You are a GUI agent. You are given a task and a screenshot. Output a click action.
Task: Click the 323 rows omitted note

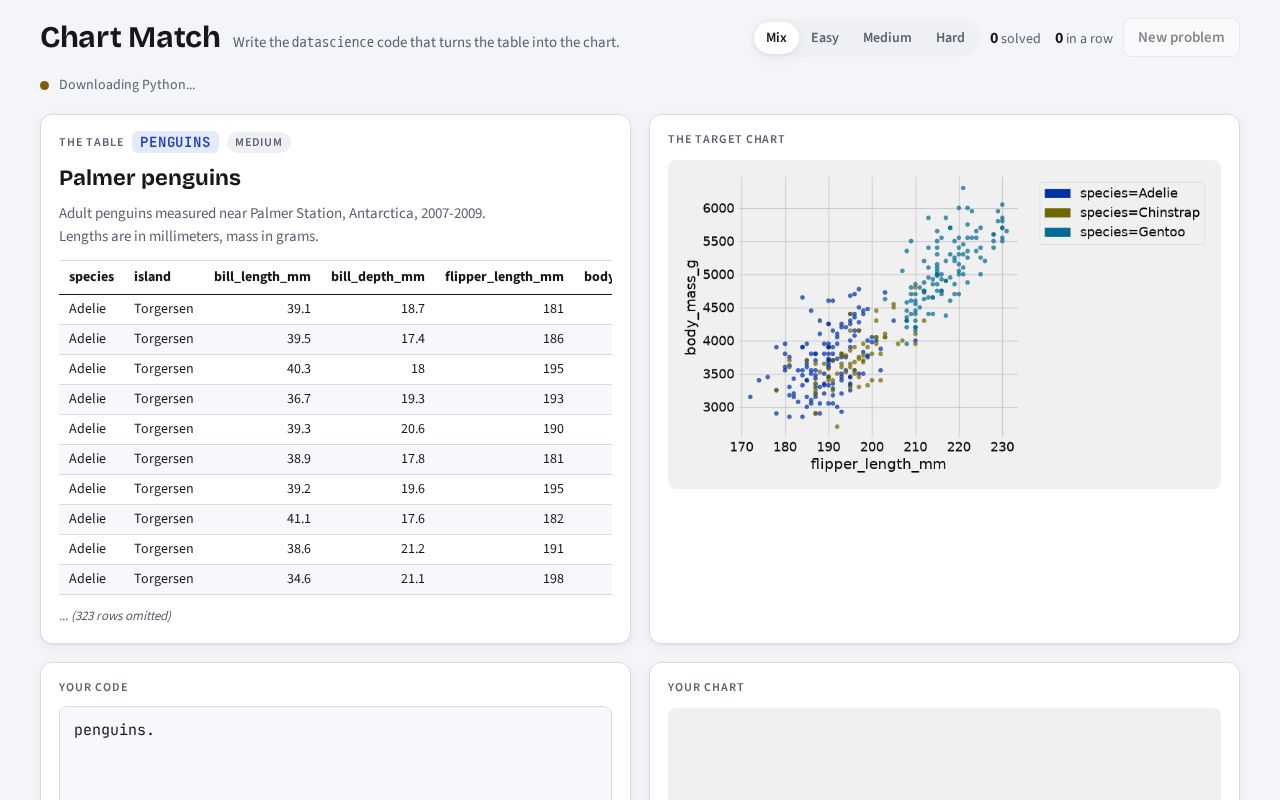point(115,616)
